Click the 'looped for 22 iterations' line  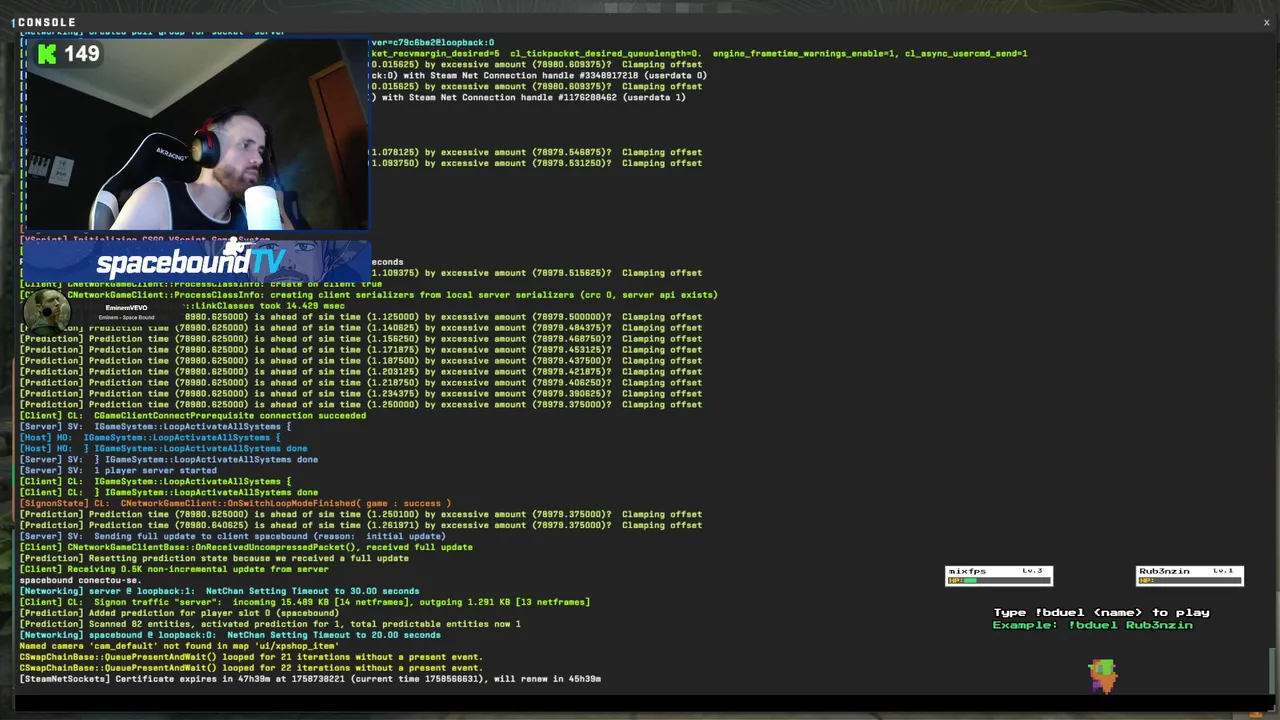[251, 668]
